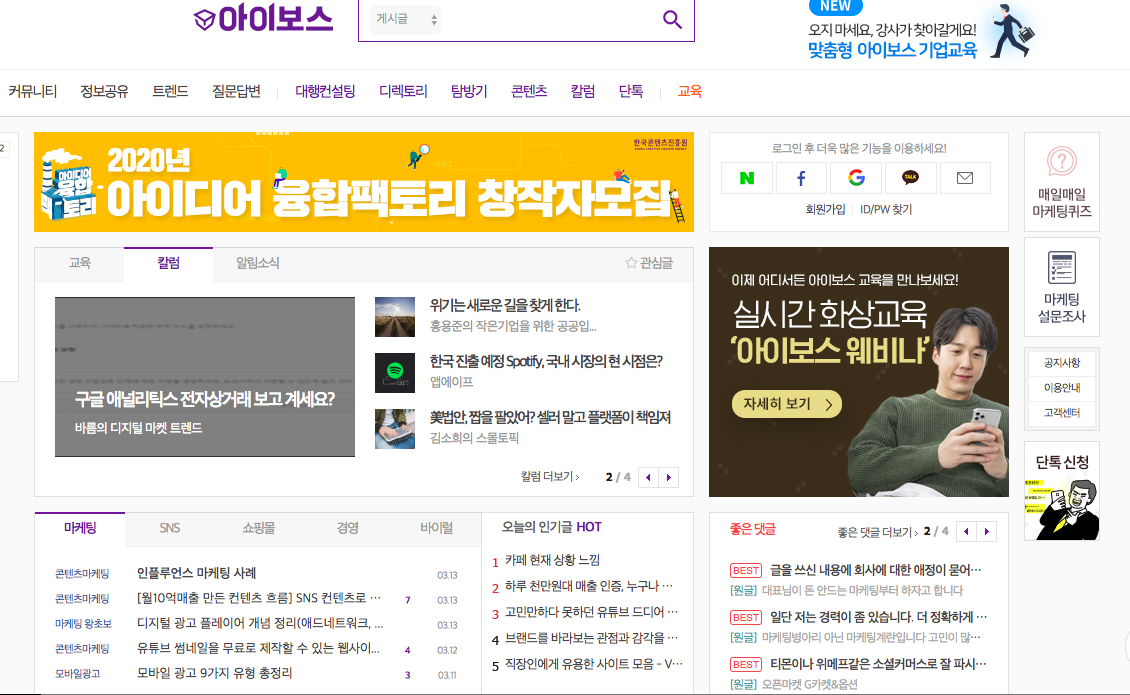The width and height of the screenshot is (1130, 695).
Task: Select the 마케팅 board tab
Action: click(x=80, y=528)
